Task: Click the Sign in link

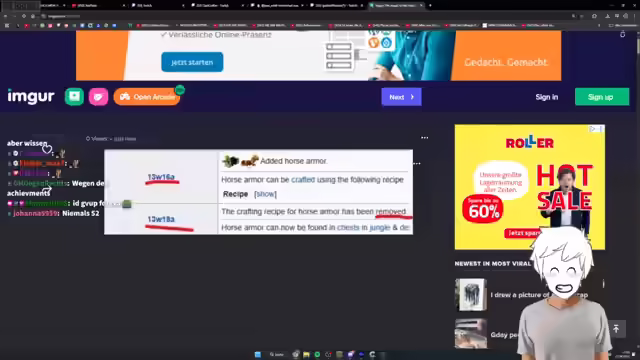Action: pos(547,97)
